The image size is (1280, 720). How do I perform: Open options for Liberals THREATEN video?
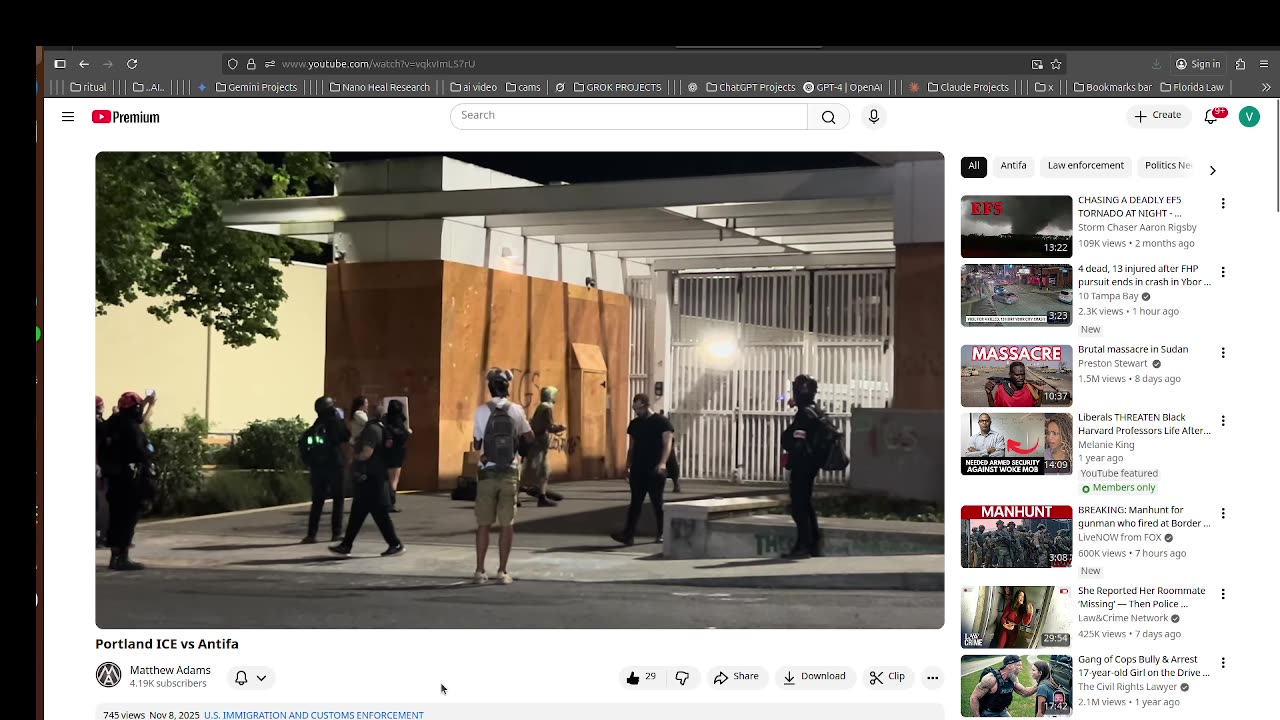tap(1222, 421)
